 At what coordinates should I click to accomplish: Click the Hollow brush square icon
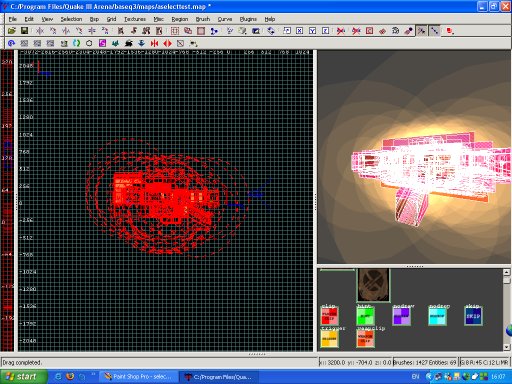[201, 31]
